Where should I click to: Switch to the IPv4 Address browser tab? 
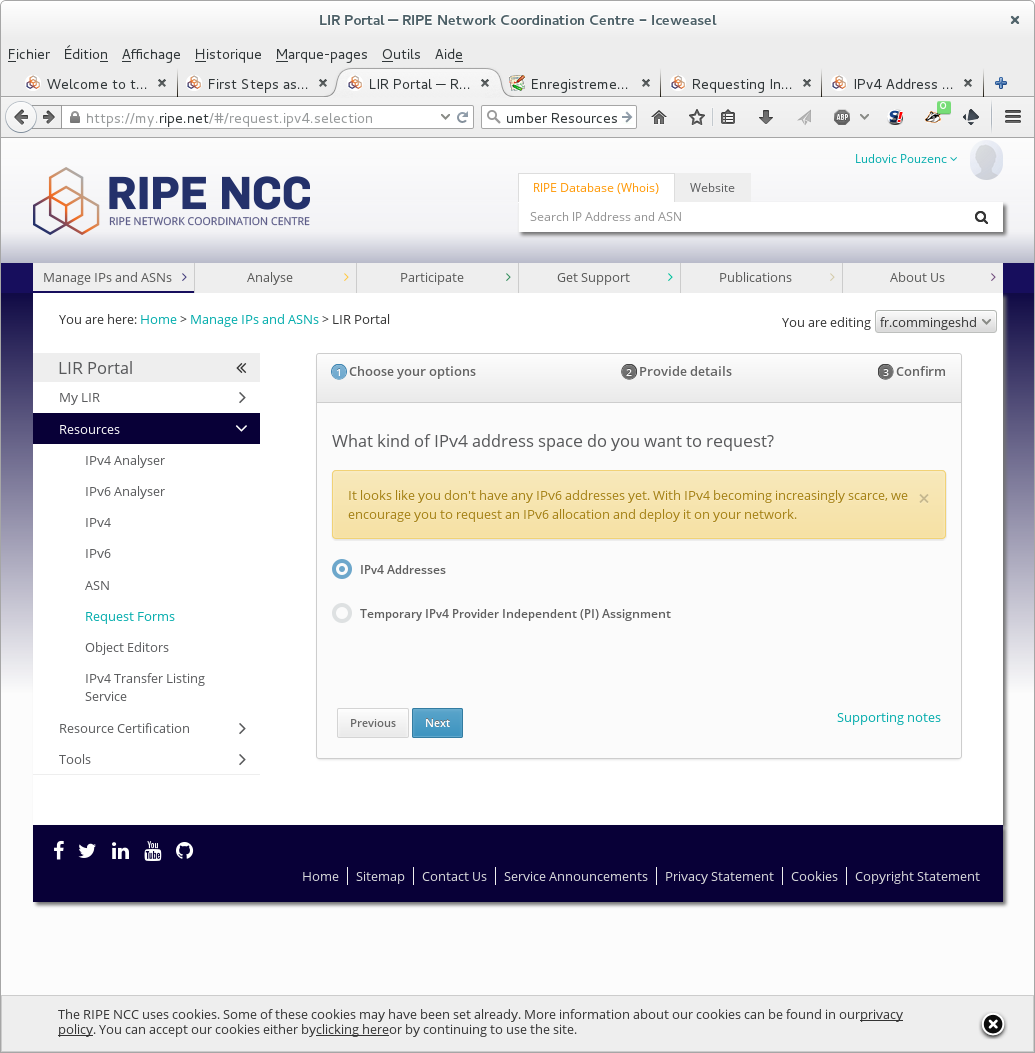(x=903, y=84)
